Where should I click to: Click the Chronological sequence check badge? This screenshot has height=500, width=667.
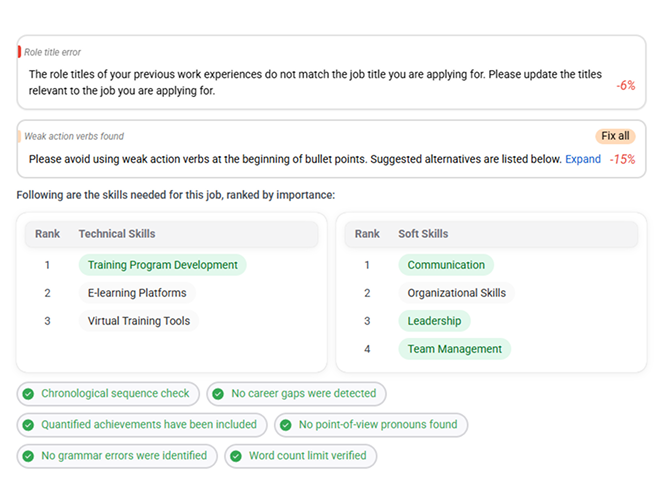pyautogui.click(x=108, y=394)
